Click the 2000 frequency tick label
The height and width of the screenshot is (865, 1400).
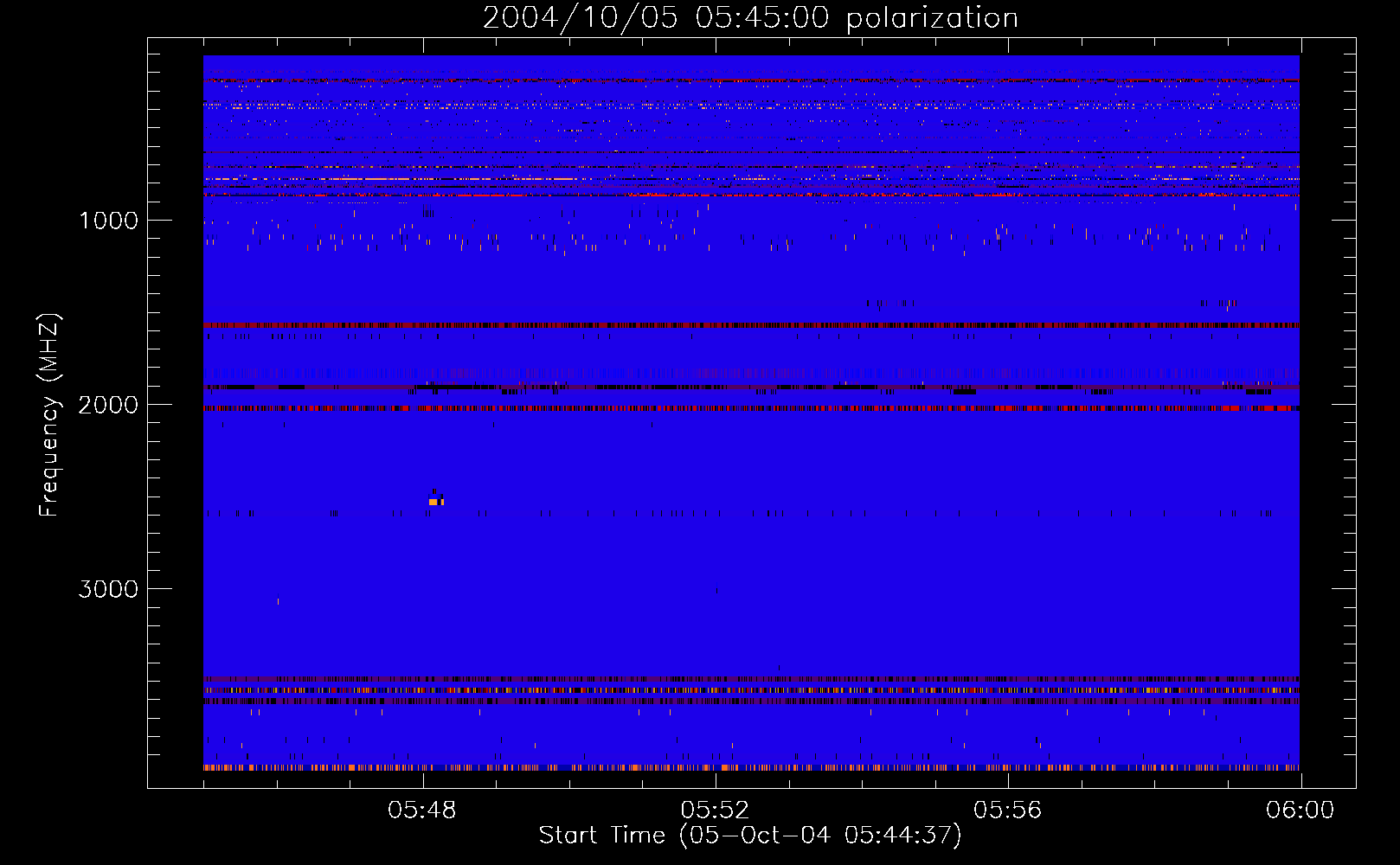click(108, 405)
